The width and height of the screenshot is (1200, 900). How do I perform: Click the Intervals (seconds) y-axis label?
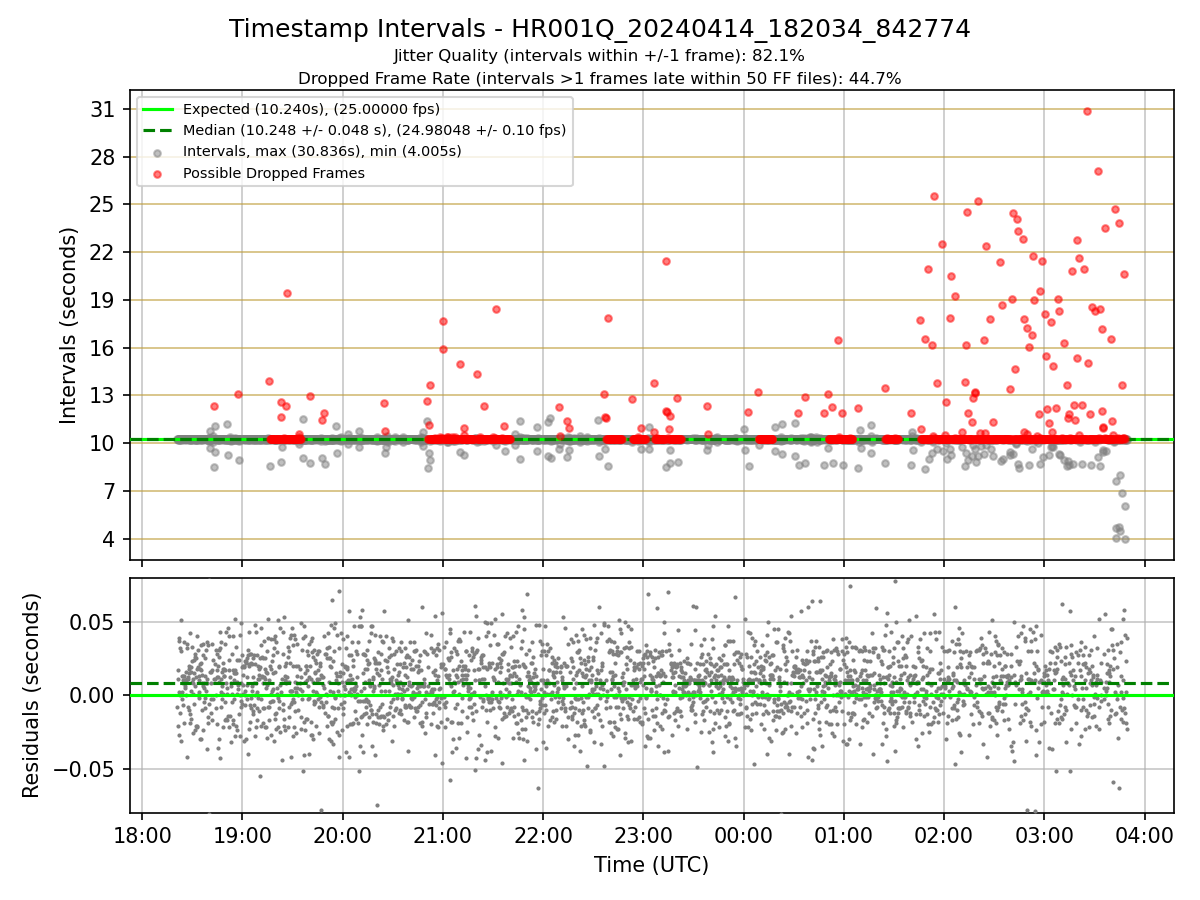(x=68, y=325)
